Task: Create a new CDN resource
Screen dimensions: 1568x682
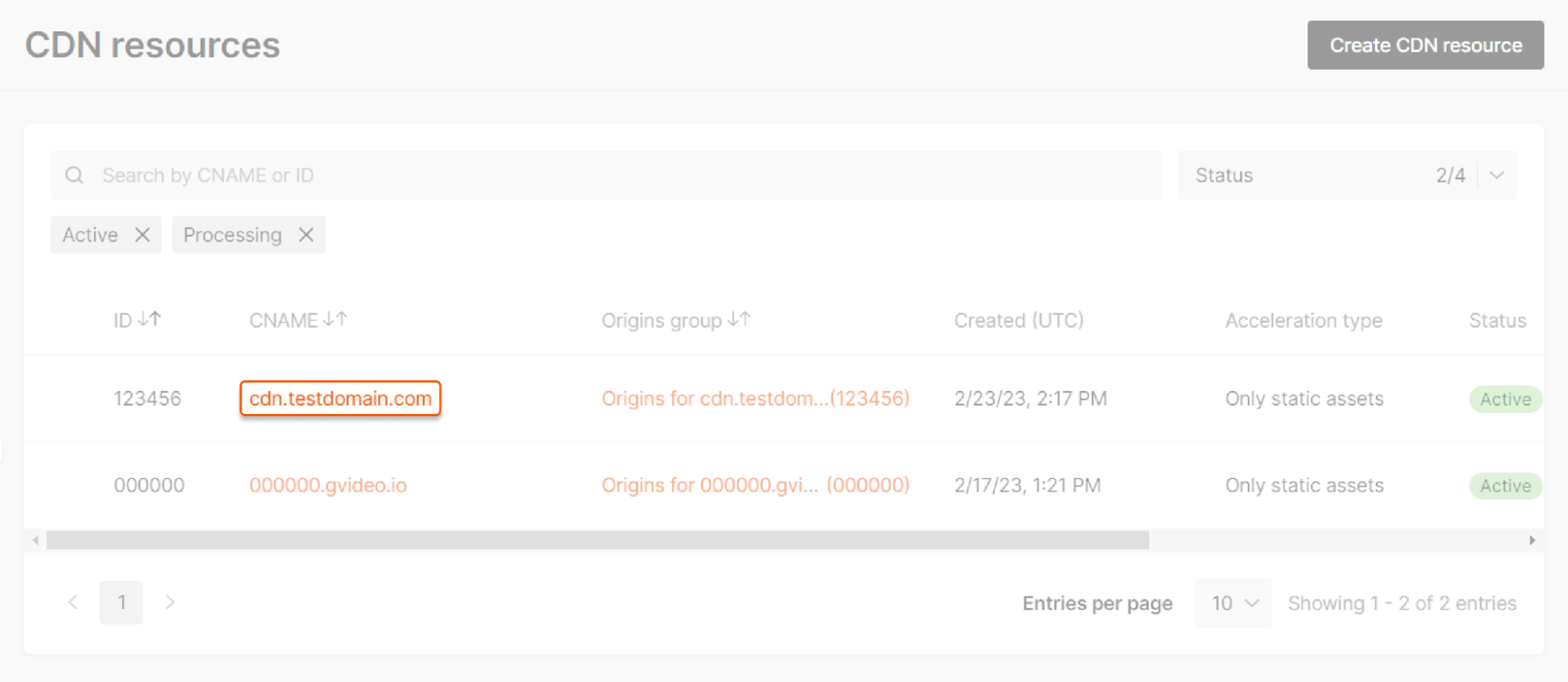Action: click(x=1425, y=45)
